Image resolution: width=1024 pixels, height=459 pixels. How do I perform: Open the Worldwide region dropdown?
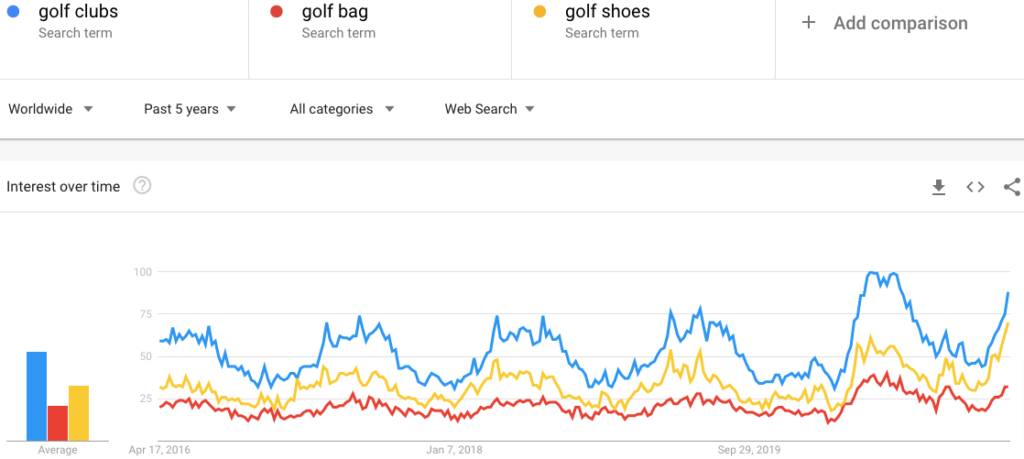(x=50, y=109)
